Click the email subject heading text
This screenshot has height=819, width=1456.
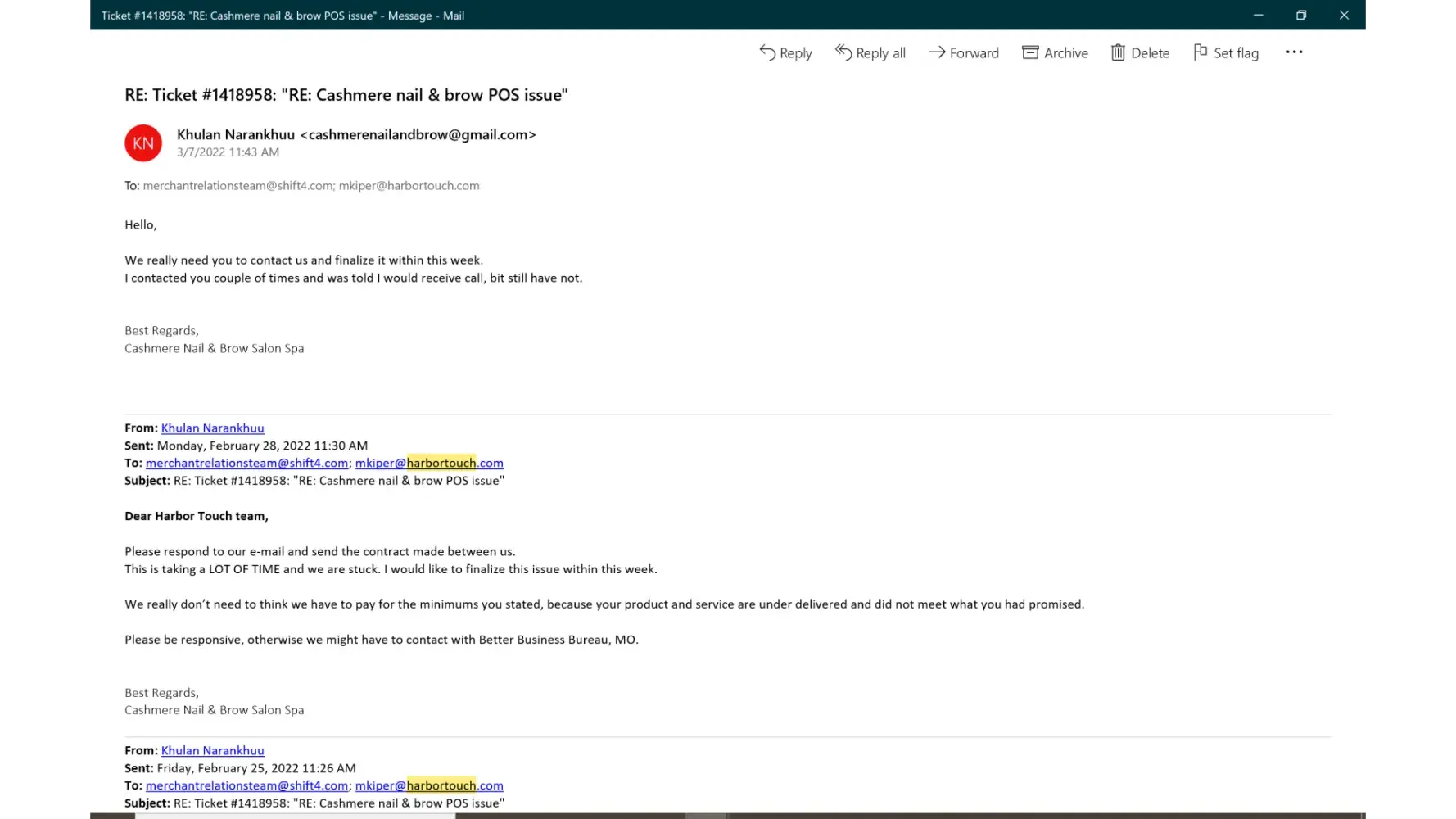[346, 95]
